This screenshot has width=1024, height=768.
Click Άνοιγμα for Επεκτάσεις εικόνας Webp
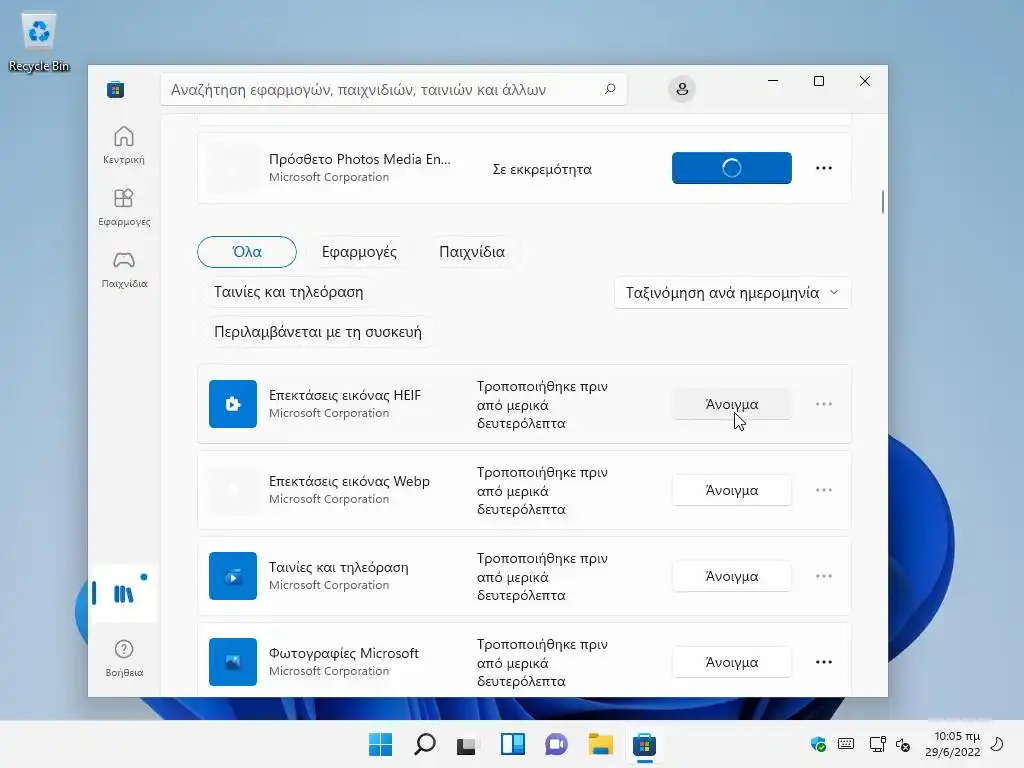[x=731, y=490]
